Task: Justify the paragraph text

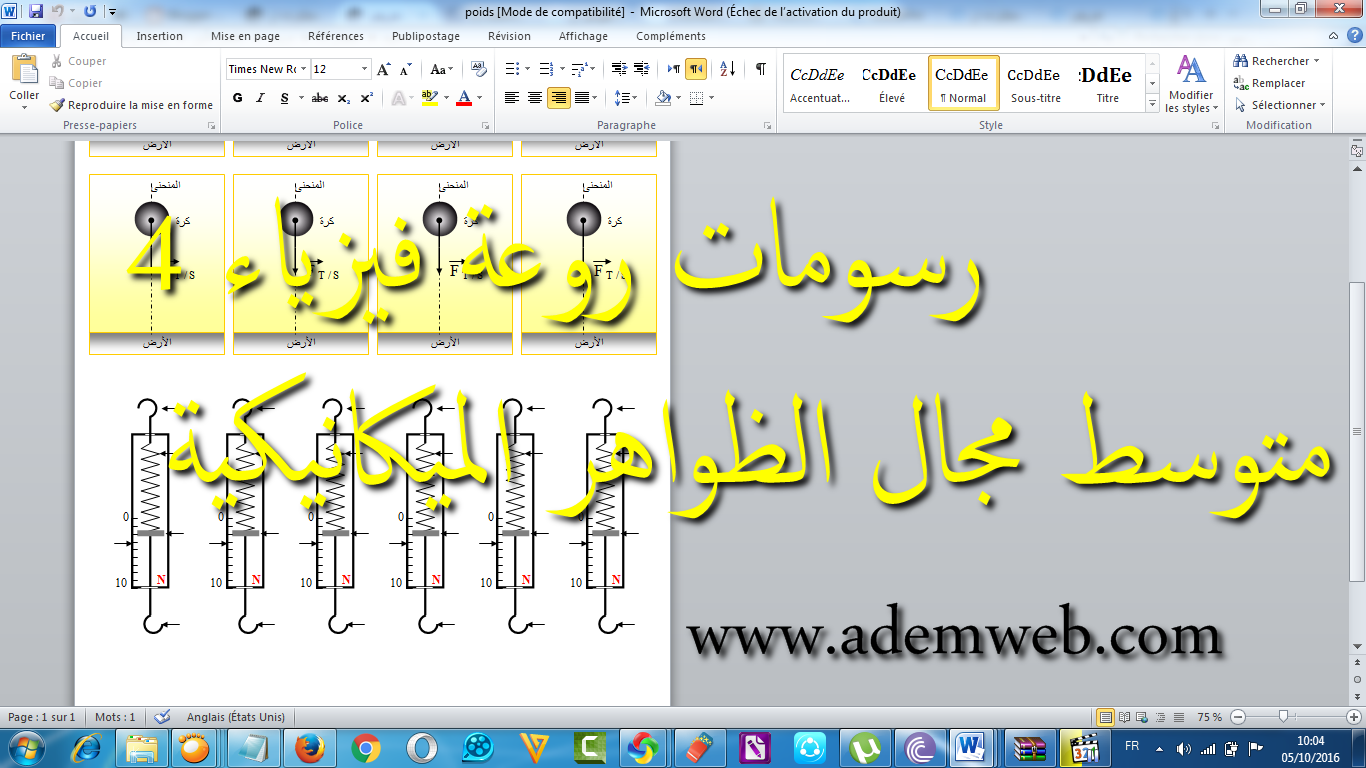Action: [x=582, y=98]
